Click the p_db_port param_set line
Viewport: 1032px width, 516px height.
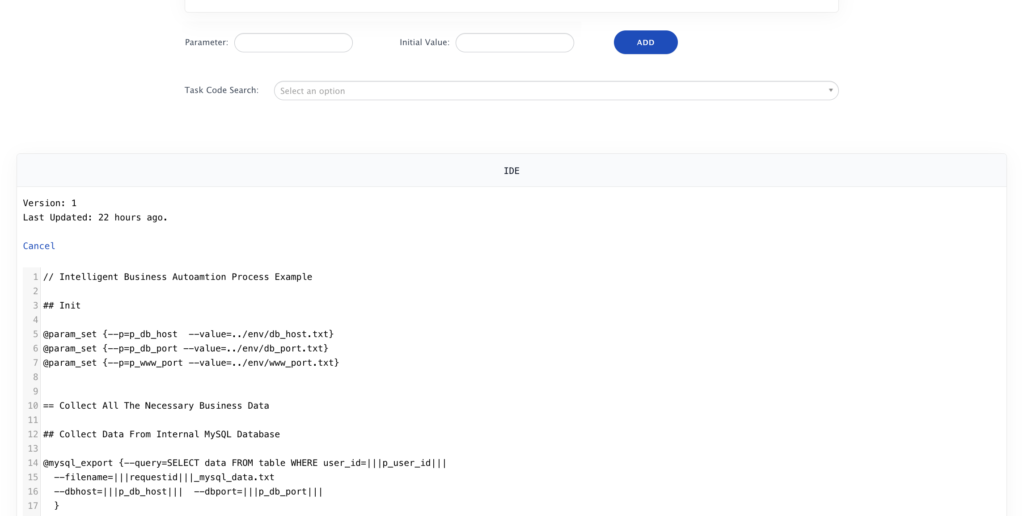186,348
